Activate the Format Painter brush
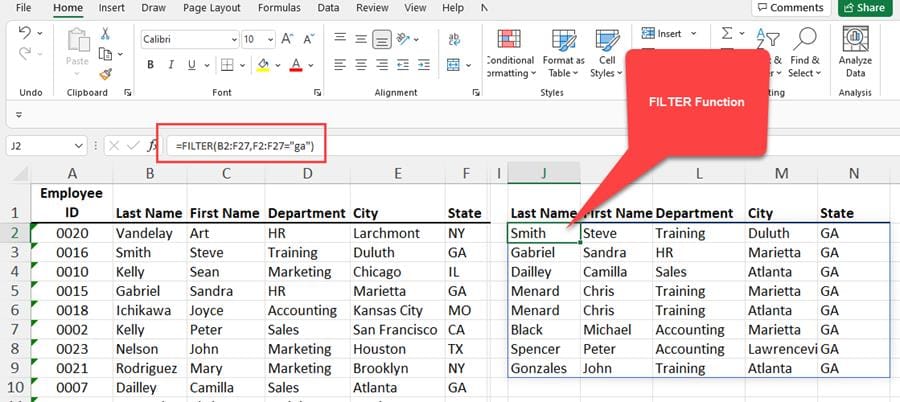 [x=106, y=74]
